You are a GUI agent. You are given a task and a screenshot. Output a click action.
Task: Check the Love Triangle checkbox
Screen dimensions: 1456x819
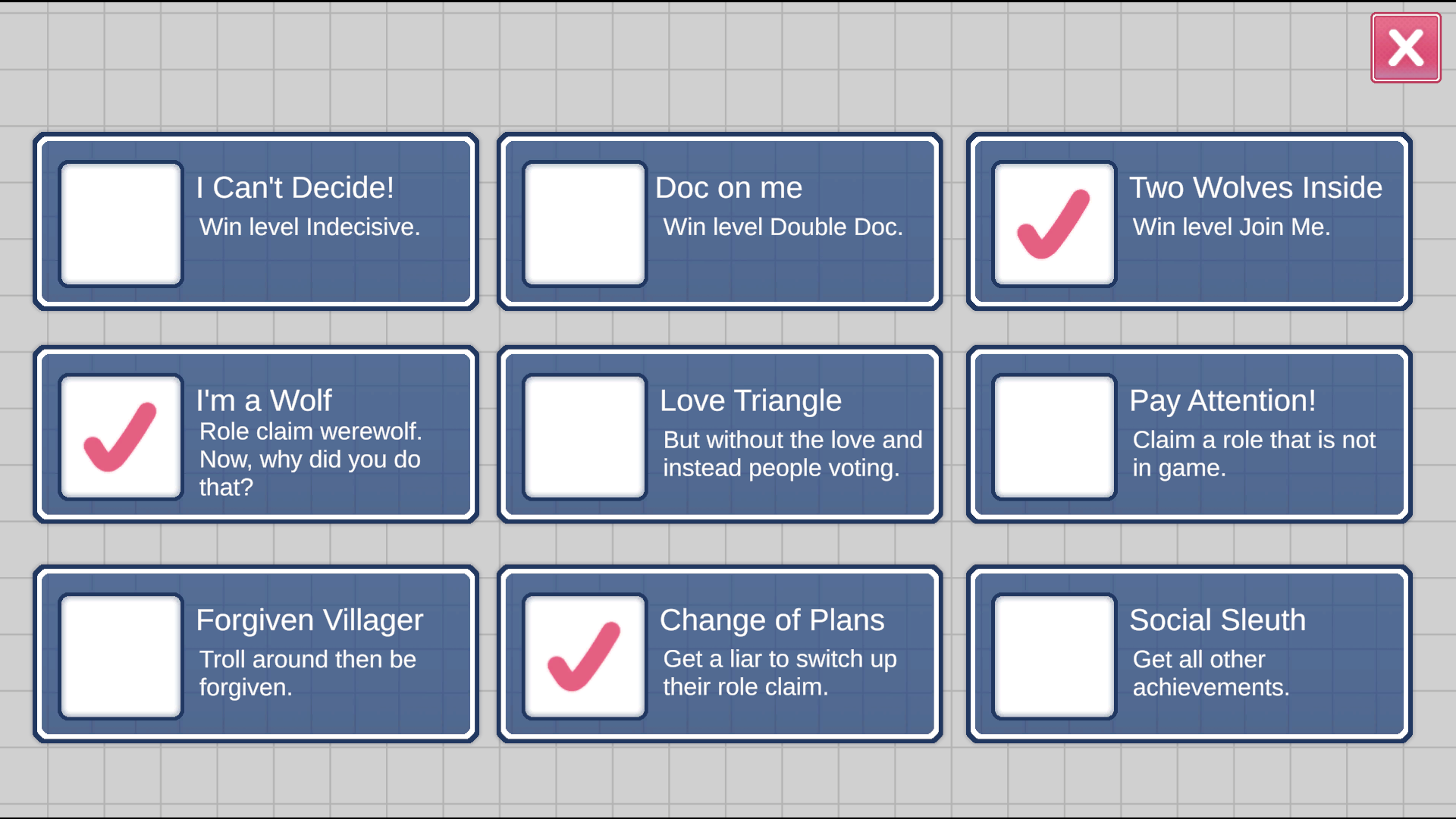(x=584, y=437)
